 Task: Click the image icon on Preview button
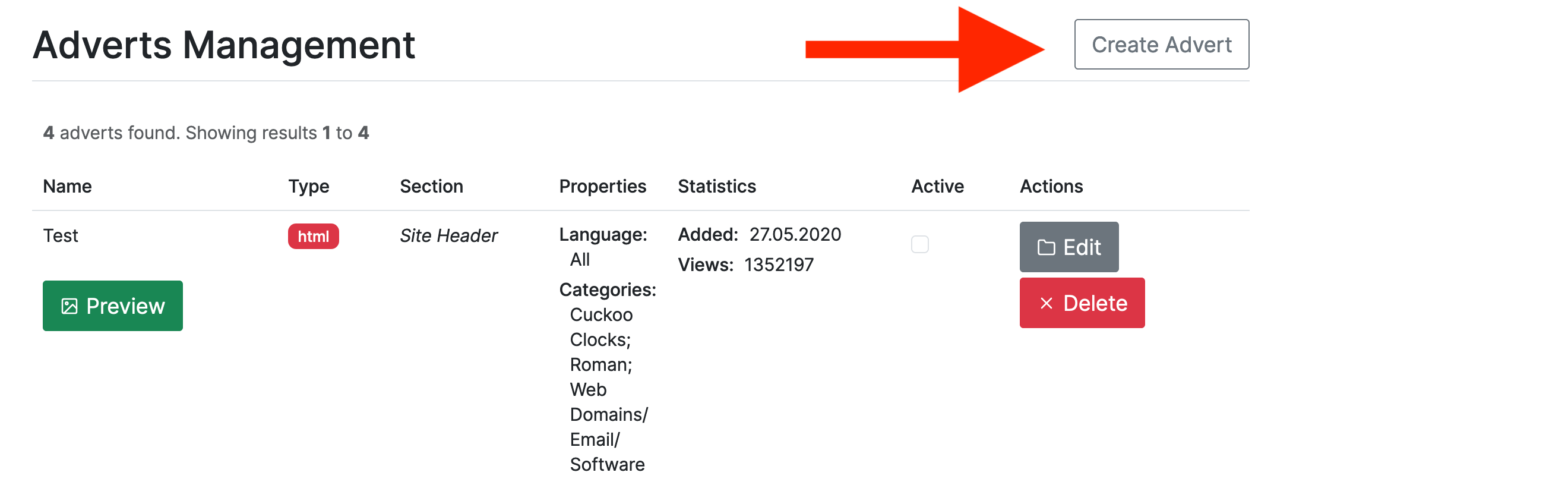click(69, 306)
